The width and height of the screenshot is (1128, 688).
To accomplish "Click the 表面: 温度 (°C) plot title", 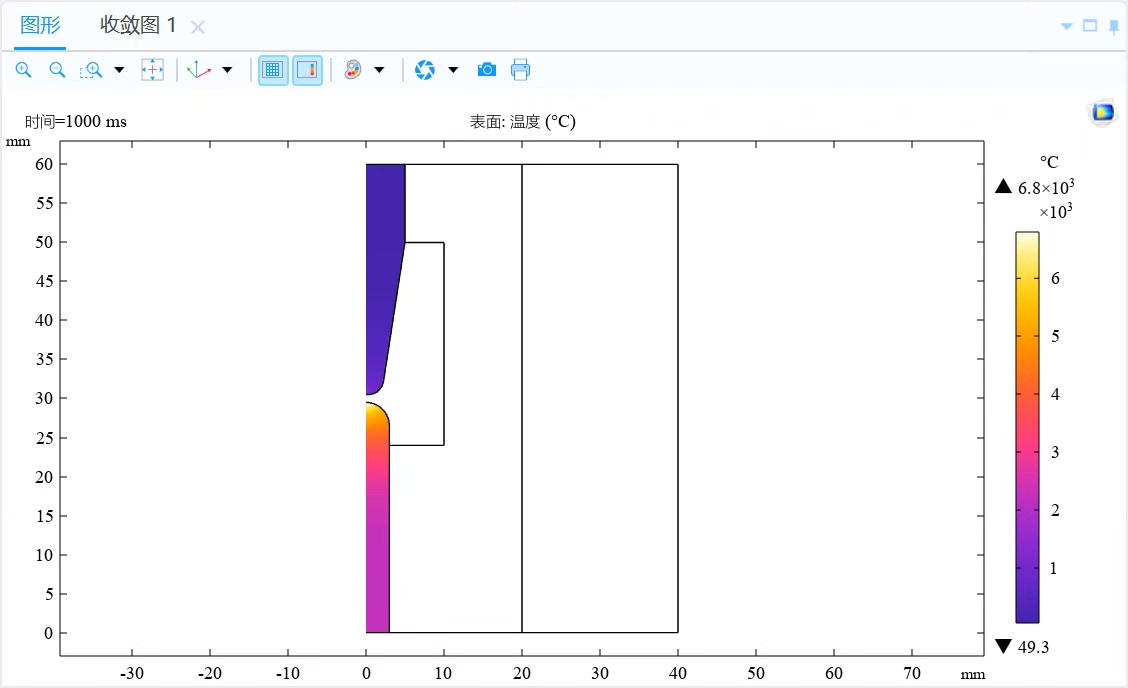I will [523, 122].
